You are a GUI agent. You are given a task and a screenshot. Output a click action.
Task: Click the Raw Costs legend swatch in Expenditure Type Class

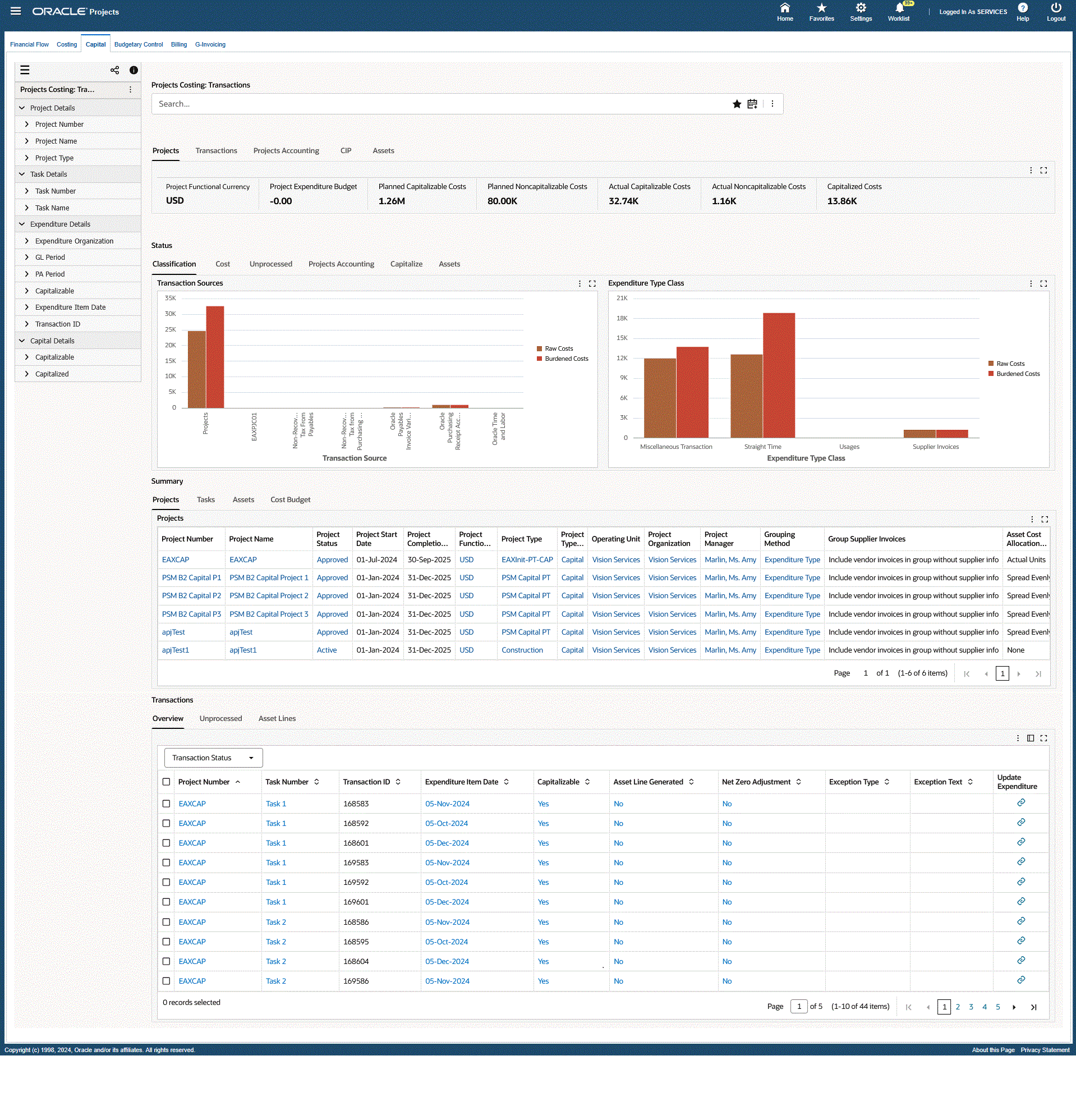click(x=991, y=364)
